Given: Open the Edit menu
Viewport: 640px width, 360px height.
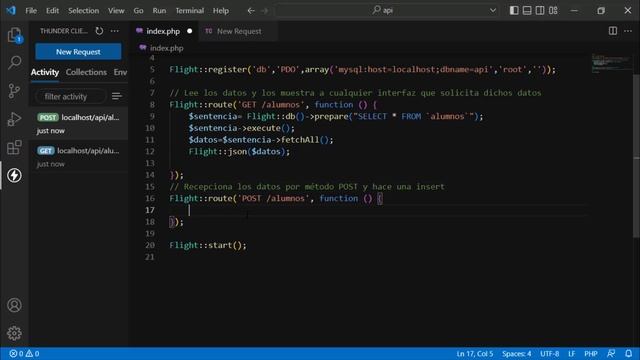Looking at the screenshot, I should (x=52, y=11).
